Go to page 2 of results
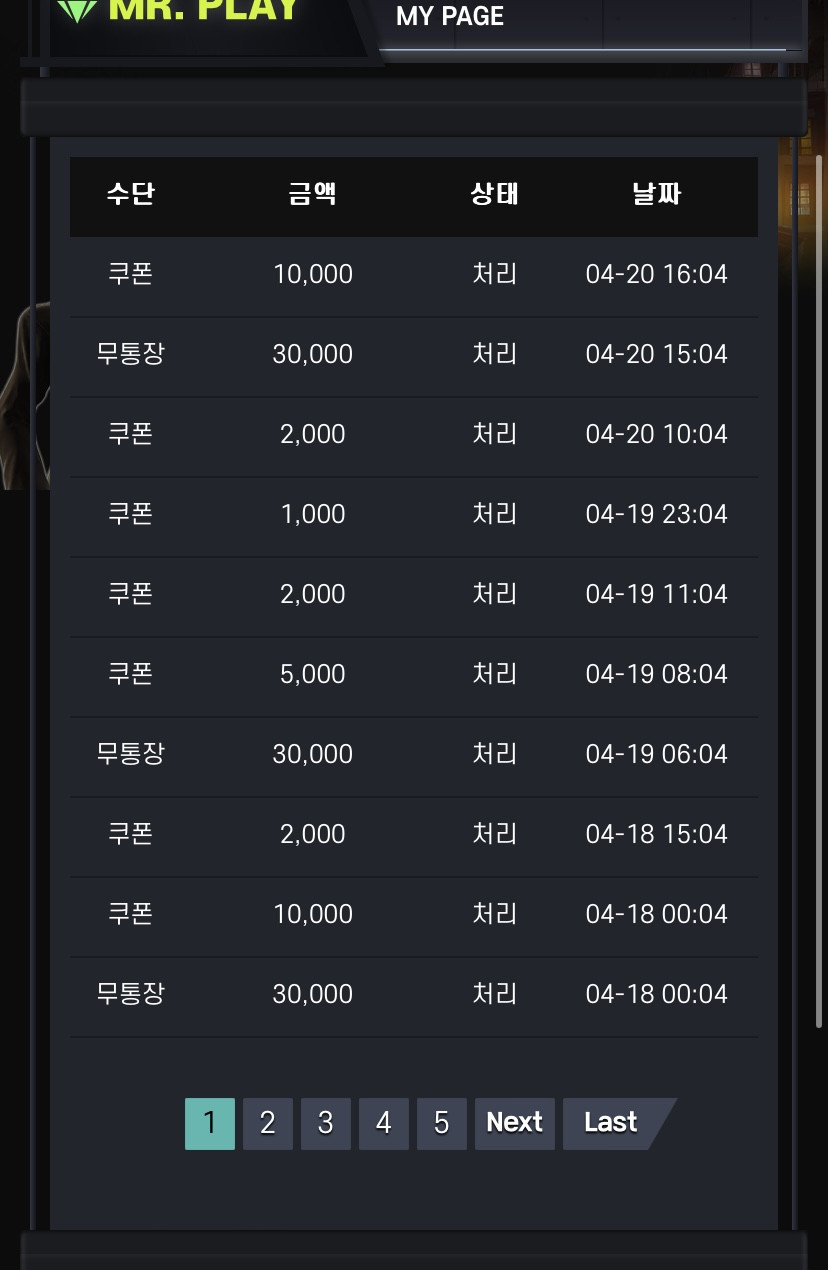The image size is (828, 1270). pos(268,1123)
